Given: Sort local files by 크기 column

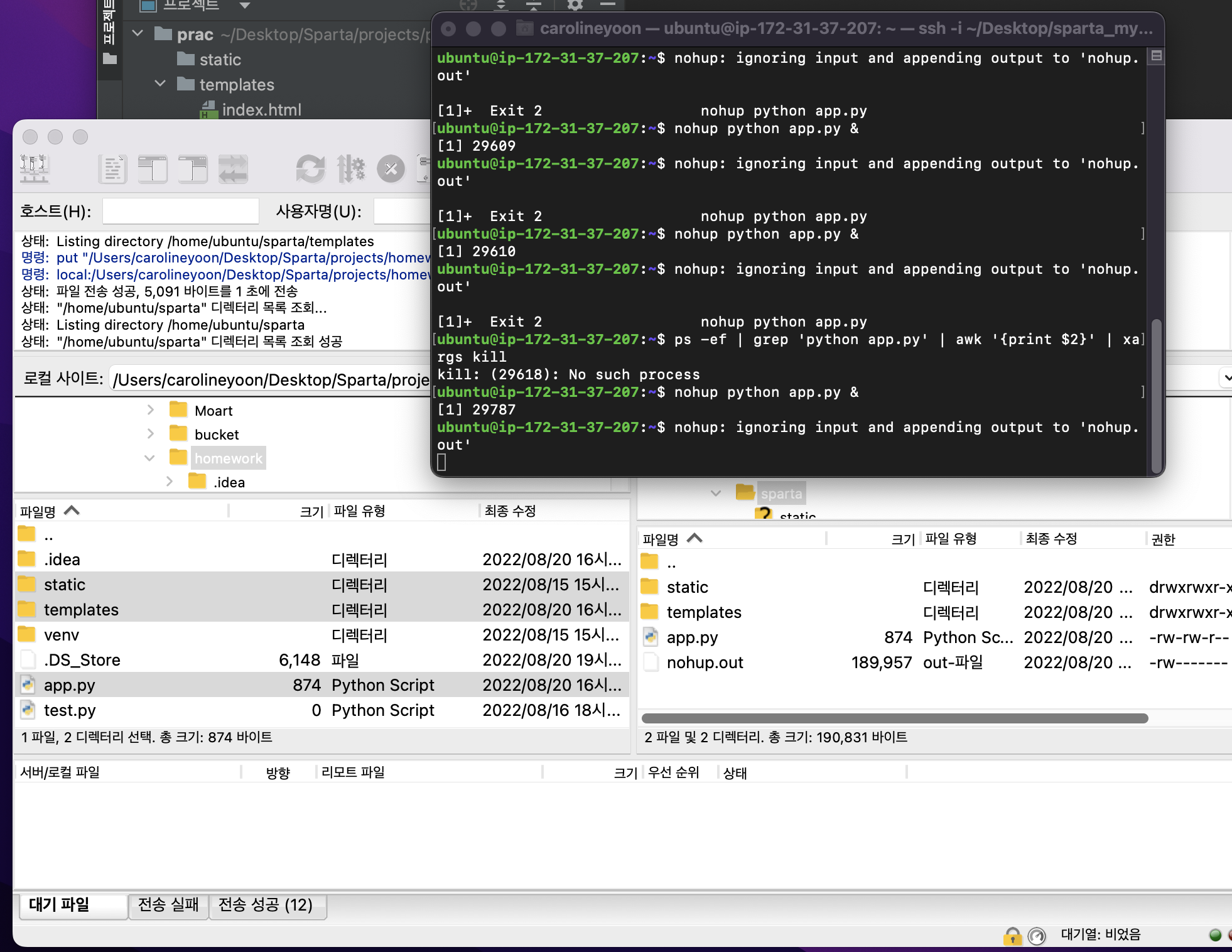Looking at the screenshot, I should (x=279, y=511).
